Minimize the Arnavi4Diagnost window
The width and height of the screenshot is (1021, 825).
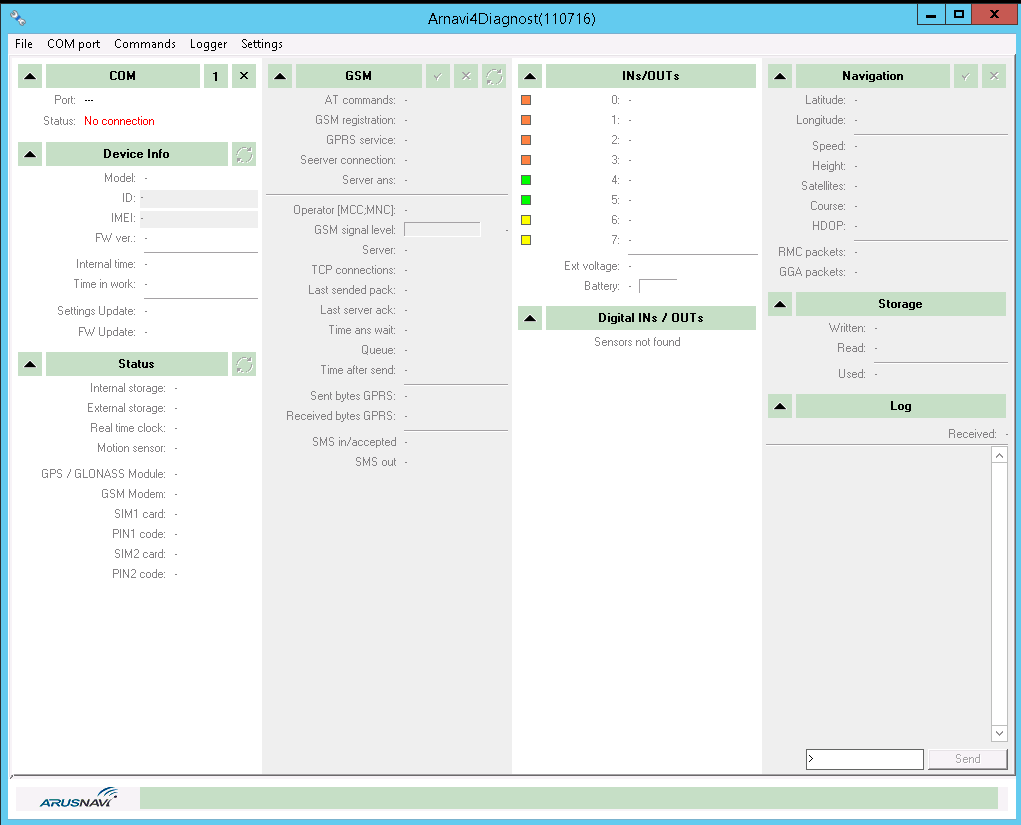[931, 14]
